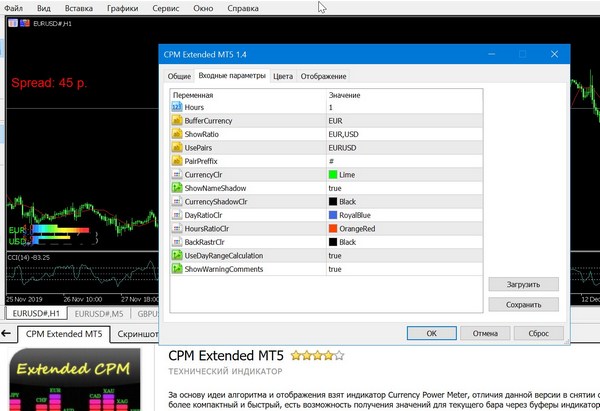
Task: Click the Отмена button
Action: point(485,333)
